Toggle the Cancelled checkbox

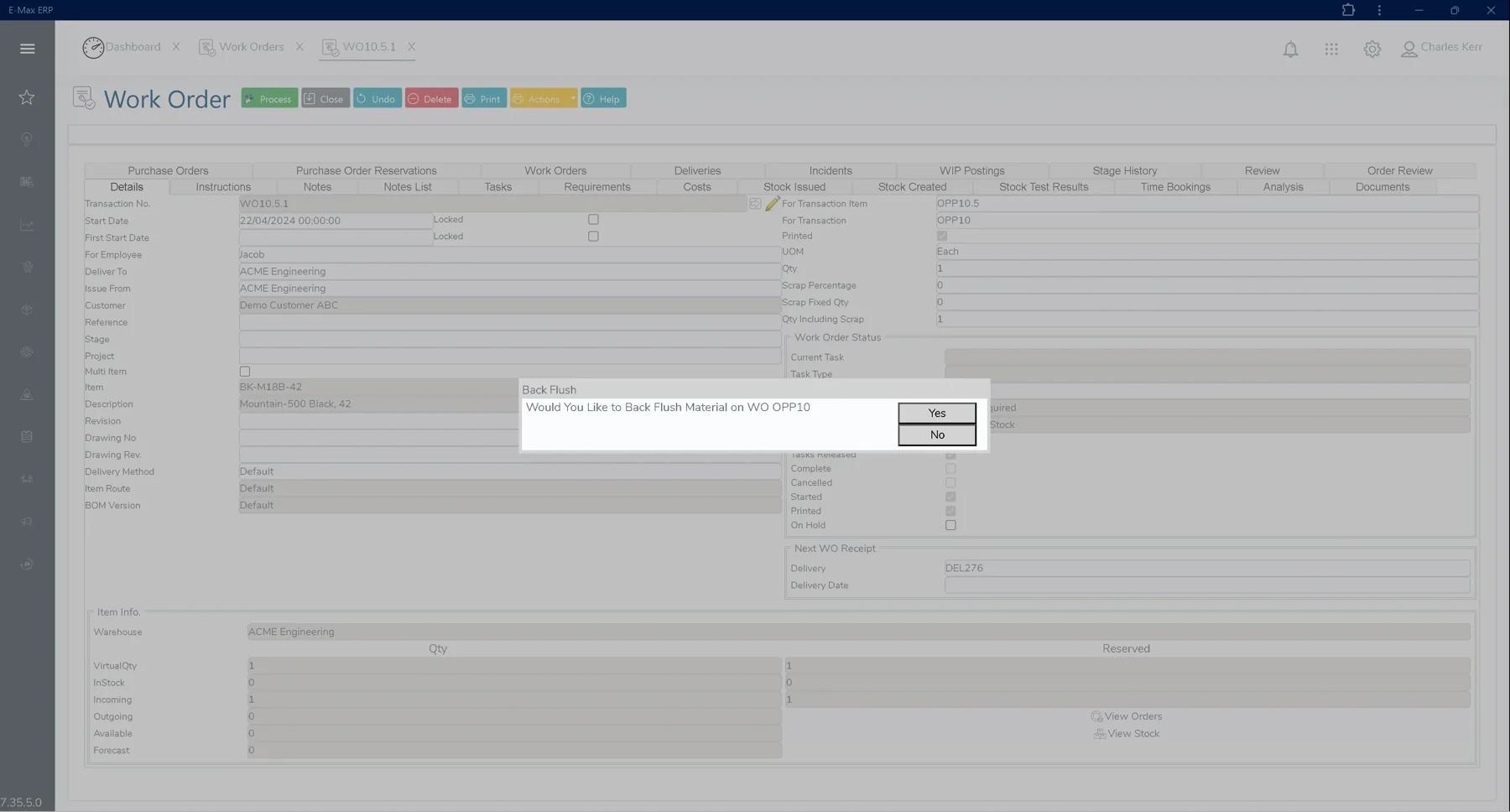(x=950, y=482)
